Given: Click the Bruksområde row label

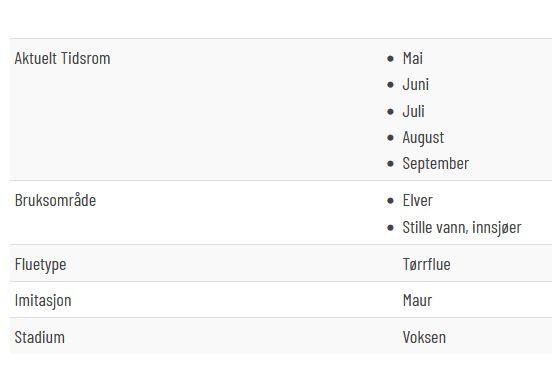Looking at the screenshot, I should 55,200.
